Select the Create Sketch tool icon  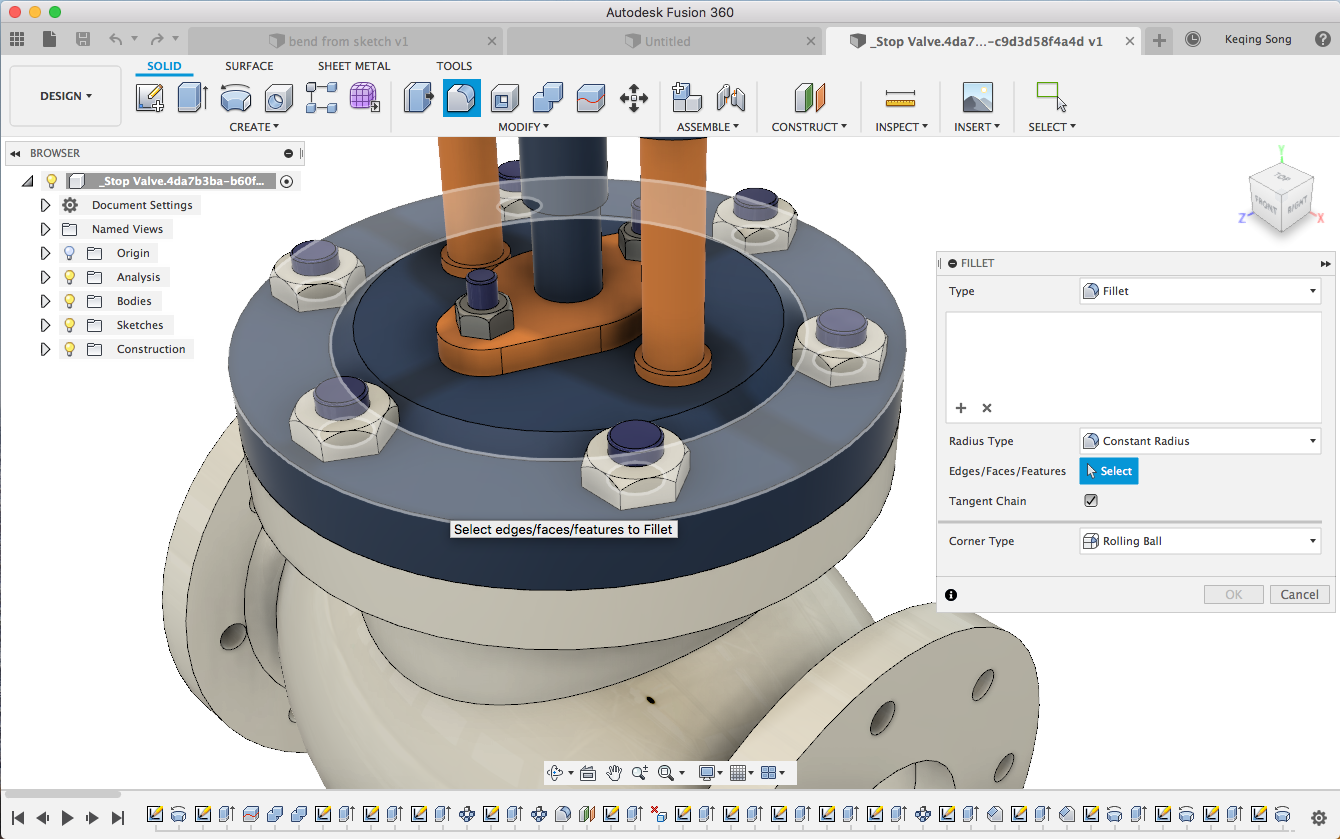[x=150, y=98]
